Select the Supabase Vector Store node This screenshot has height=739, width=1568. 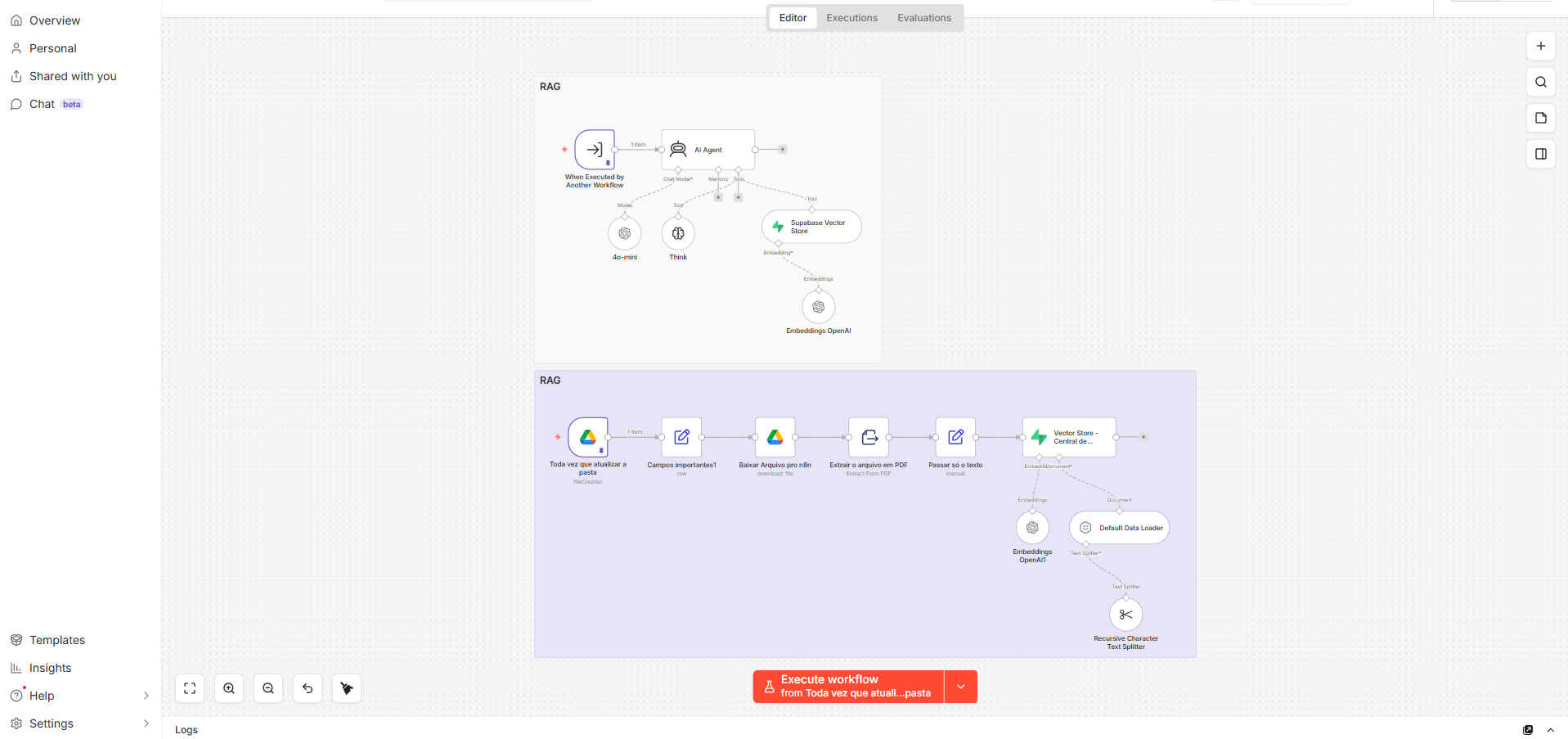(x=811, y=227)
